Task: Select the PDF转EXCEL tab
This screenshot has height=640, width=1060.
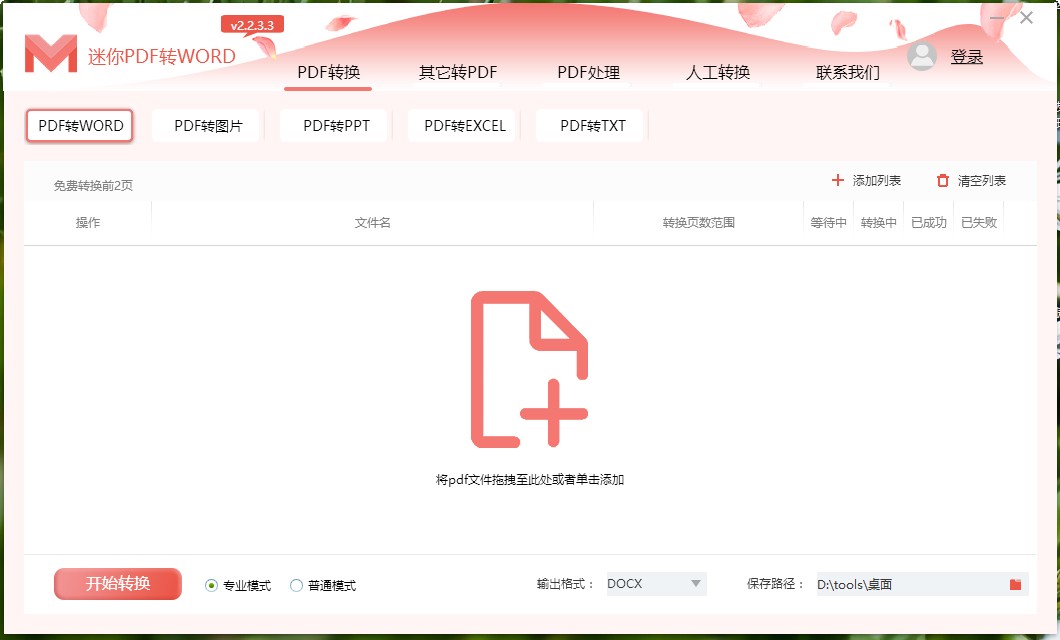Action: pyautogui.click(x=462, y=125)
